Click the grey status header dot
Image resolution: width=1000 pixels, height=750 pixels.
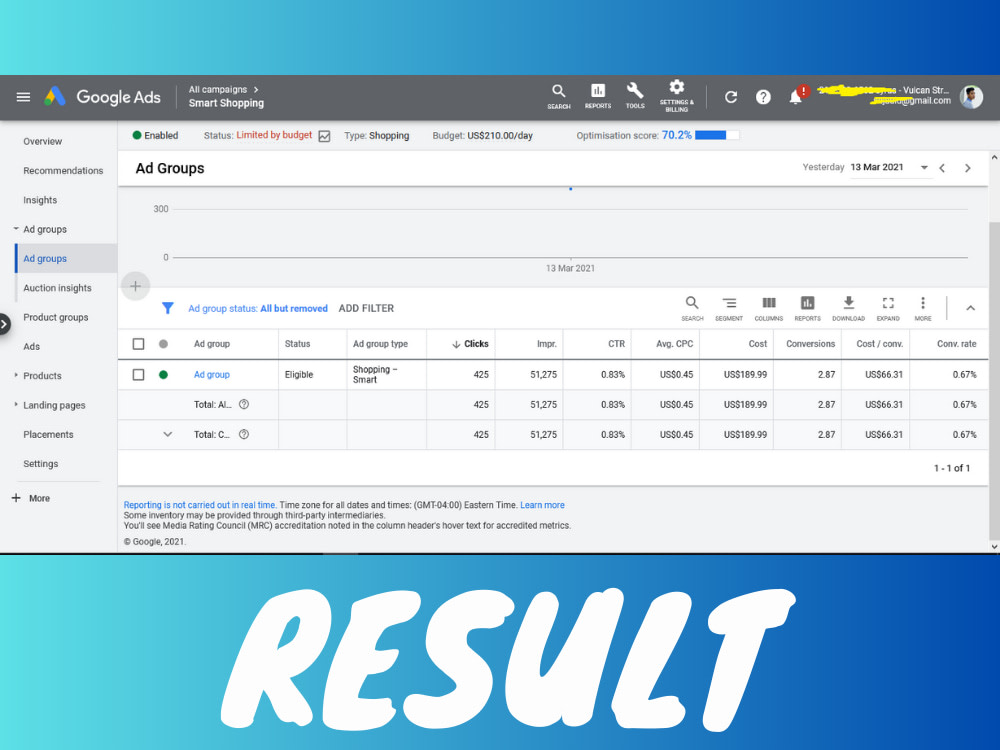pos(163,344)
